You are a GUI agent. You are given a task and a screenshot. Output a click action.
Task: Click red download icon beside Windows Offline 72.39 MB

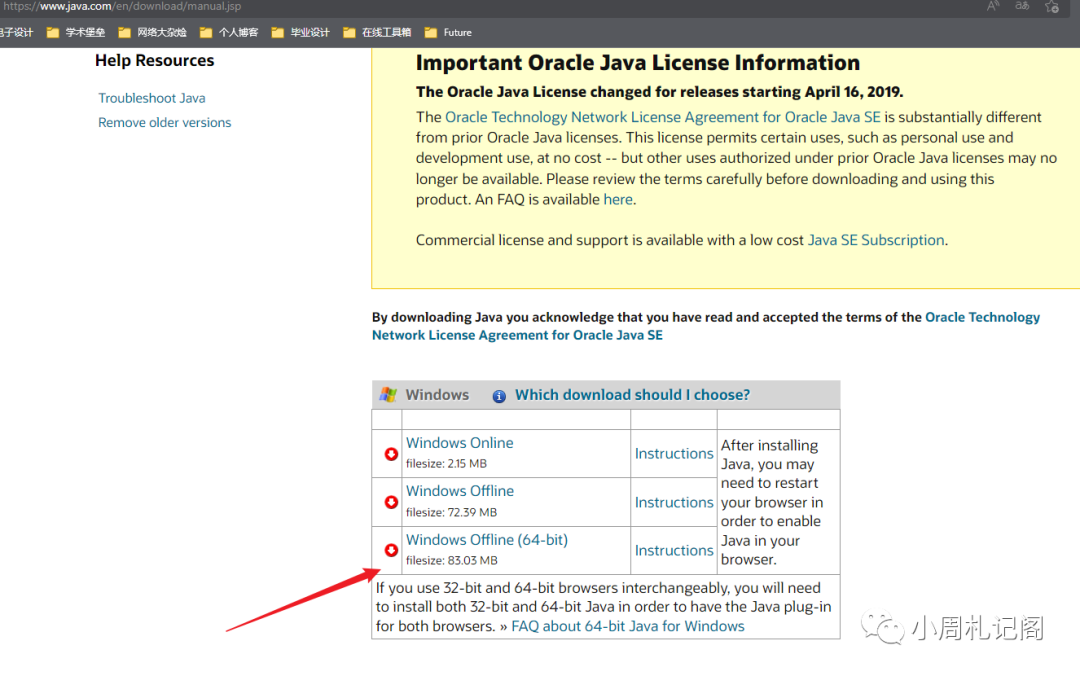click(391, 502)
